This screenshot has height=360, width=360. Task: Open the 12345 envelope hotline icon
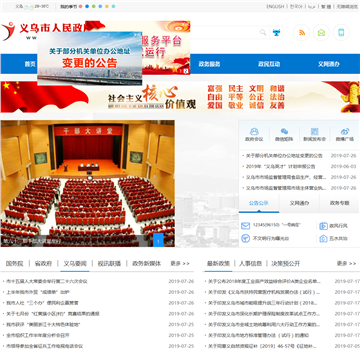click(246, 226)
